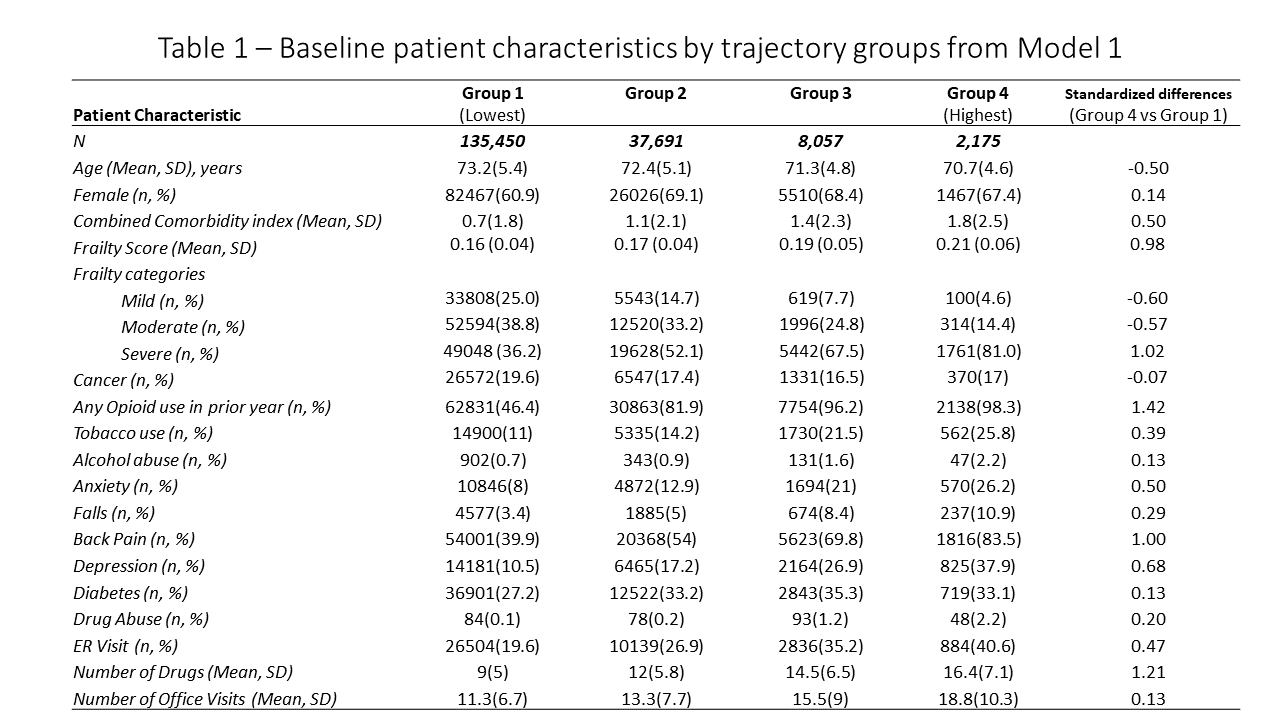Select the Frailty Score row label
Image resolution: width=1280 pixels, height=720 pixels.
[164, 247]
